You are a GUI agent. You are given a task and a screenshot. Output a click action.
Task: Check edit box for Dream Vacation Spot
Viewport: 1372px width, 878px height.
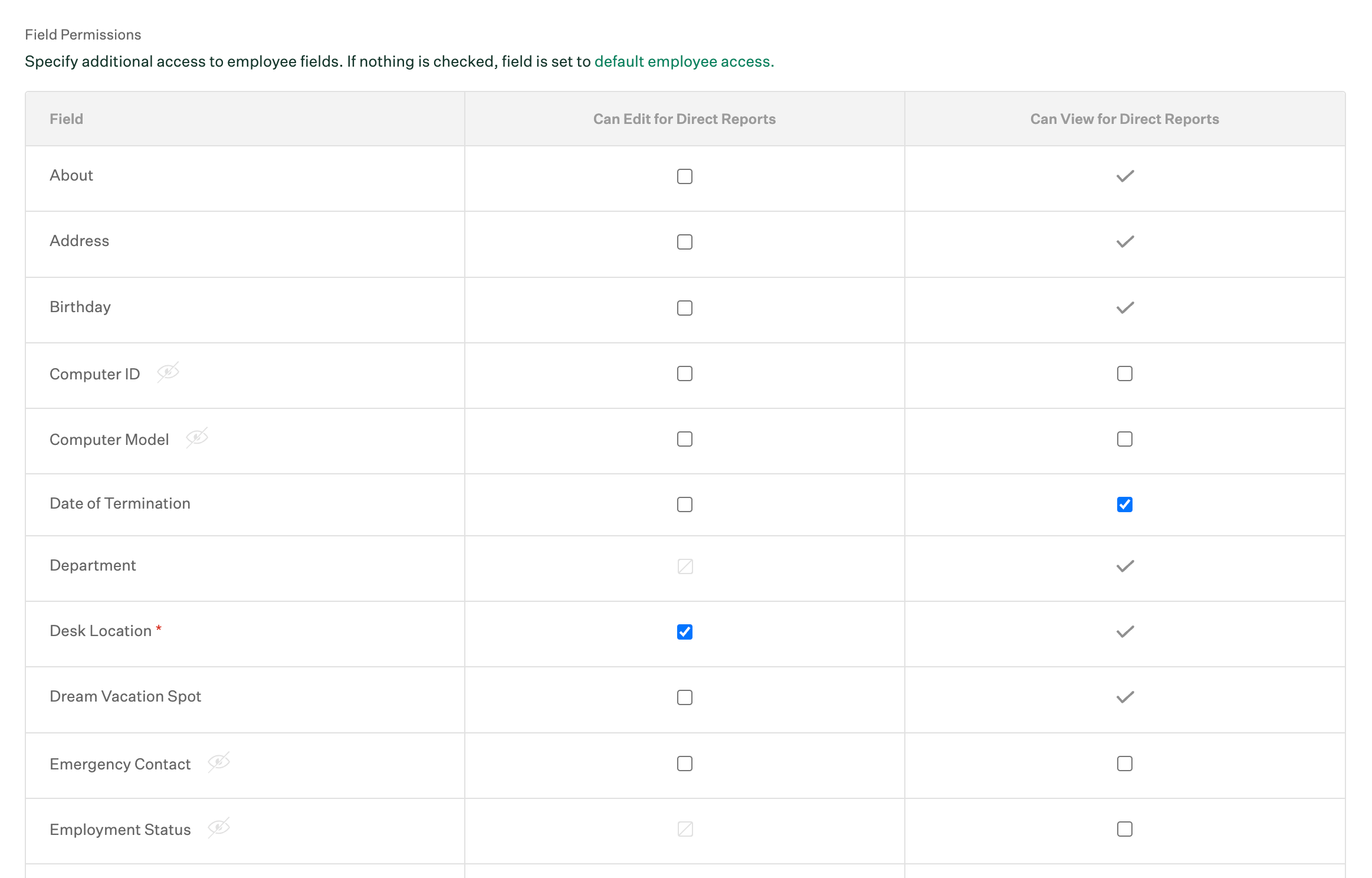coord(685,697)
